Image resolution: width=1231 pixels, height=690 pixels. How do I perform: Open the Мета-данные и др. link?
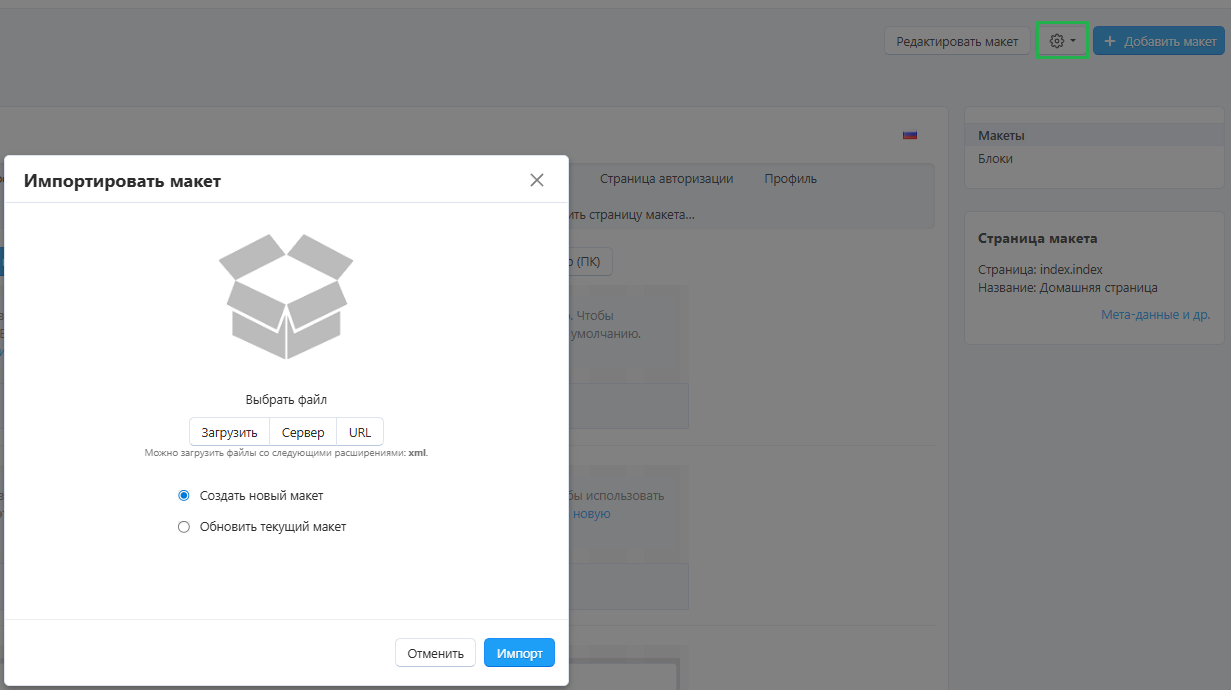[x=1155, y=315]
